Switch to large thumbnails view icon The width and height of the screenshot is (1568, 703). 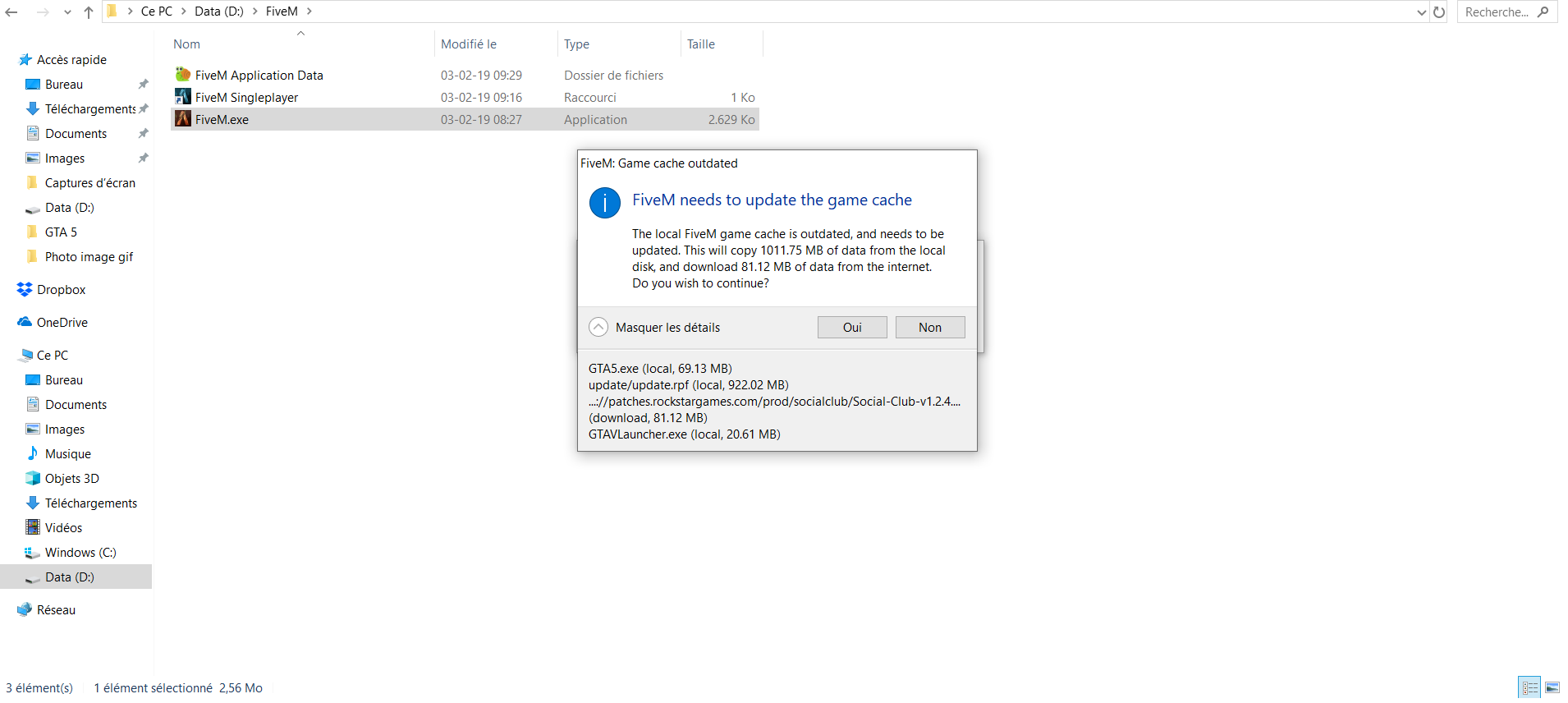point(1552,687)
